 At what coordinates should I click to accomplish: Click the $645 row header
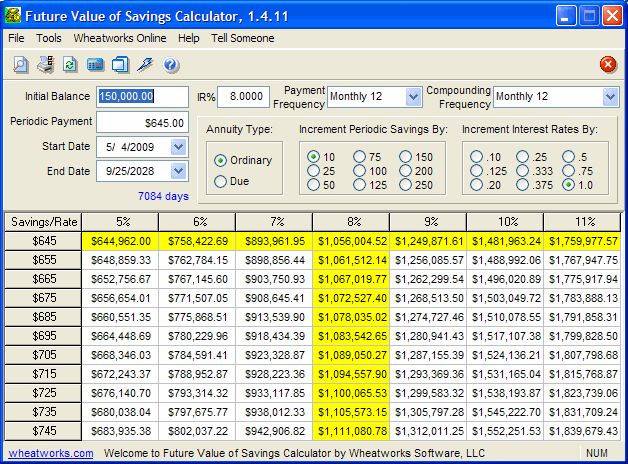point(43,241)
